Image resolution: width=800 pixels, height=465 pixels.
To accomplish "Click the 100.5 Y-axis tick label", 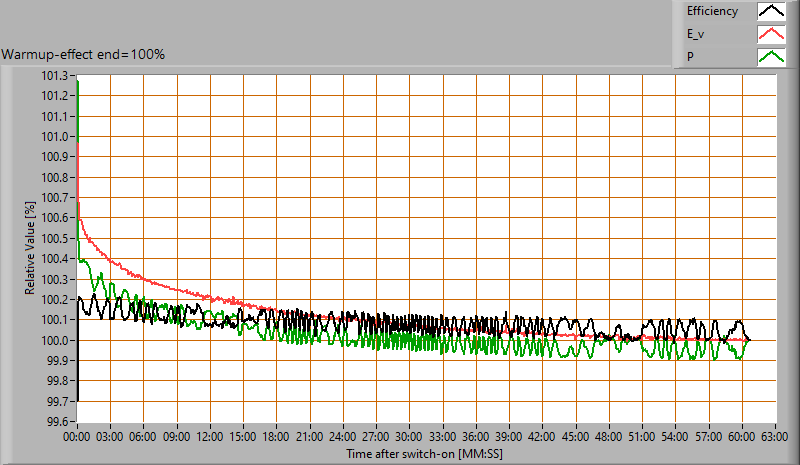I will pyautogui.click(x=54, y=238).
